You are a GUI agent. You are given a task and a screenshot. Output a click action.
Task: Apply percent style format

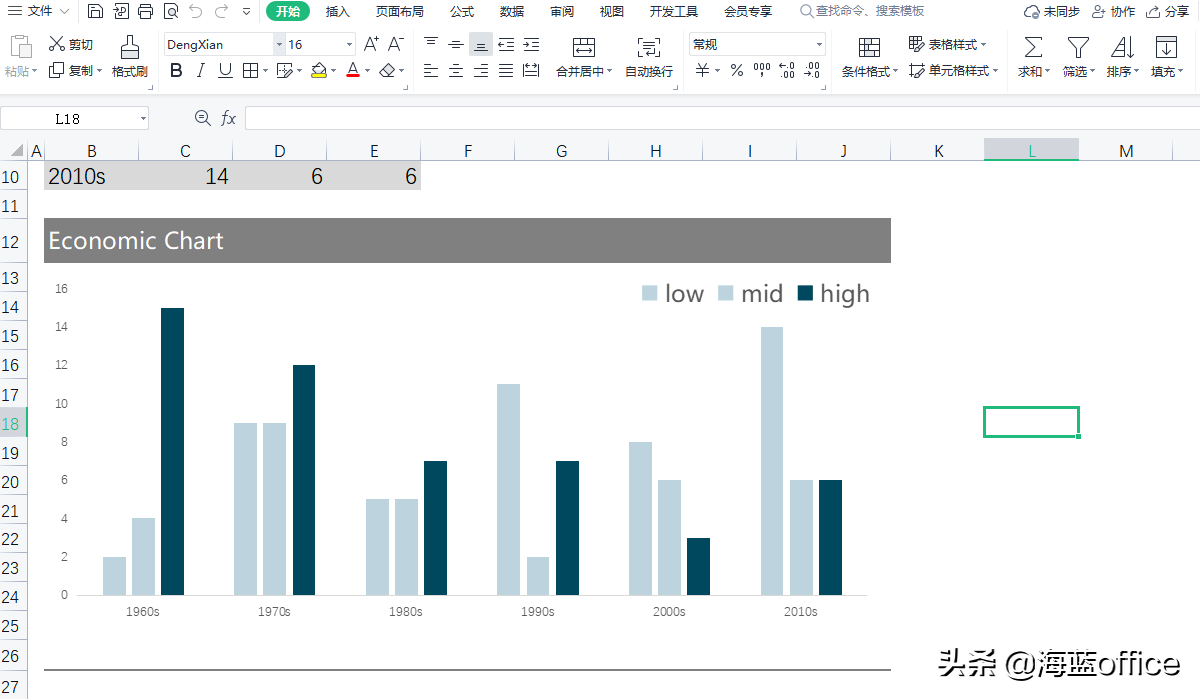point(737,71)
